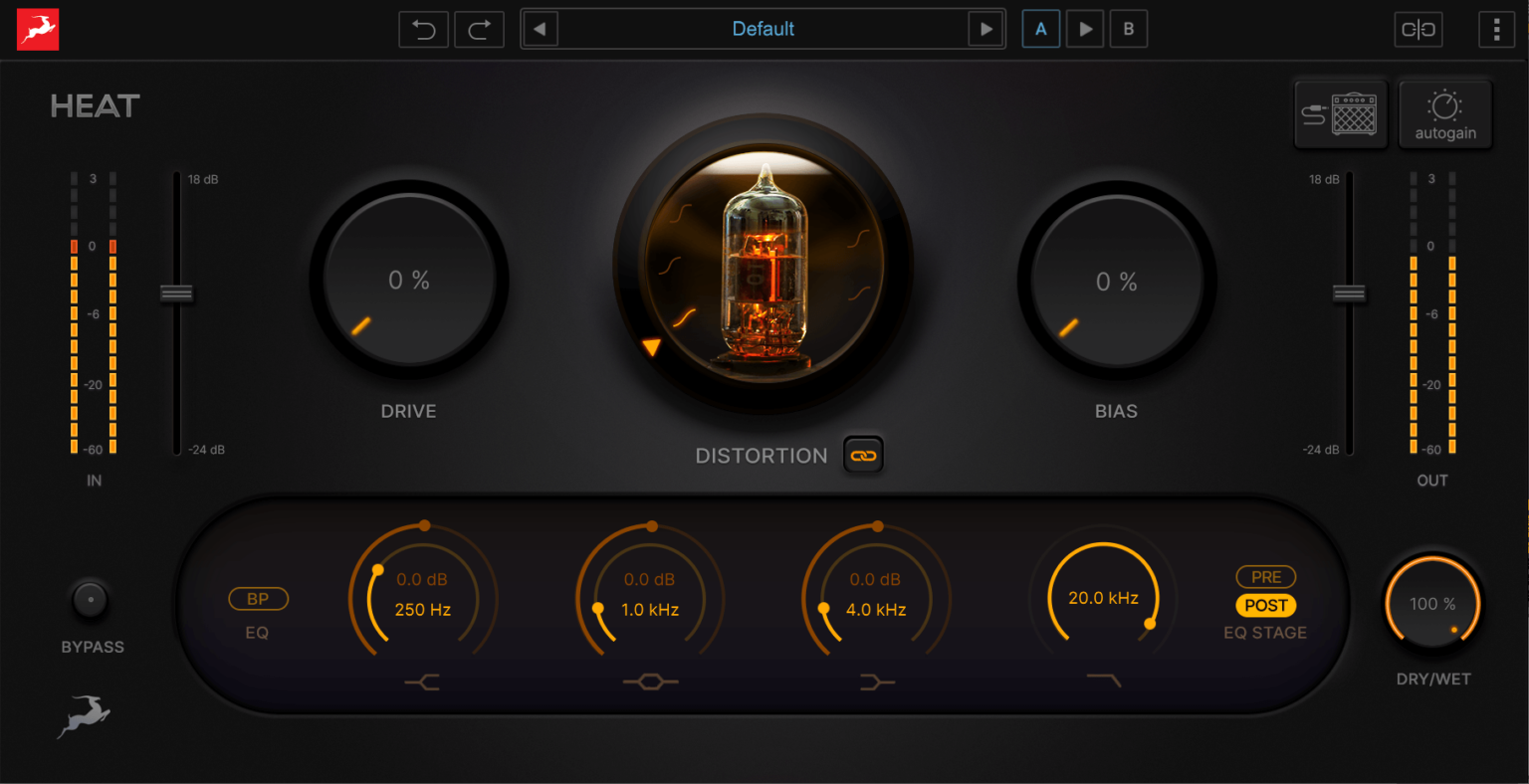Select the low-pass filter icon for the 20 kHz band
The width and height of the screenshot is (1529, 784).
(1104, 683)
